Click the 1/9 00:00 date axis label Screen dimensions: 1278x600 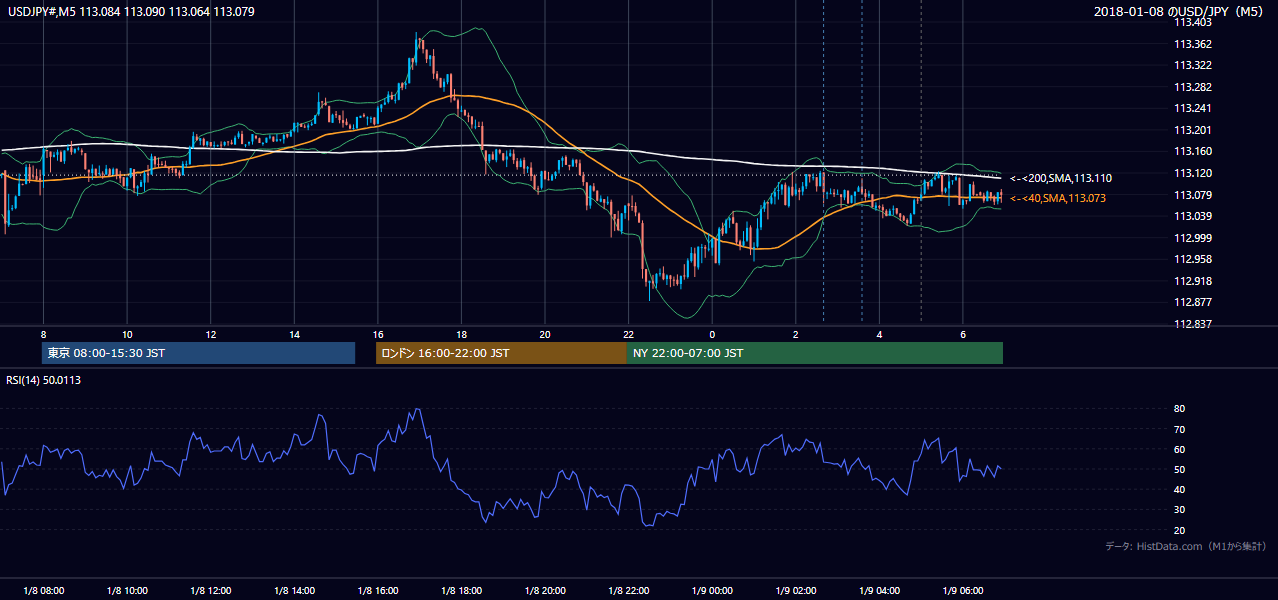[x=712, y=591]
